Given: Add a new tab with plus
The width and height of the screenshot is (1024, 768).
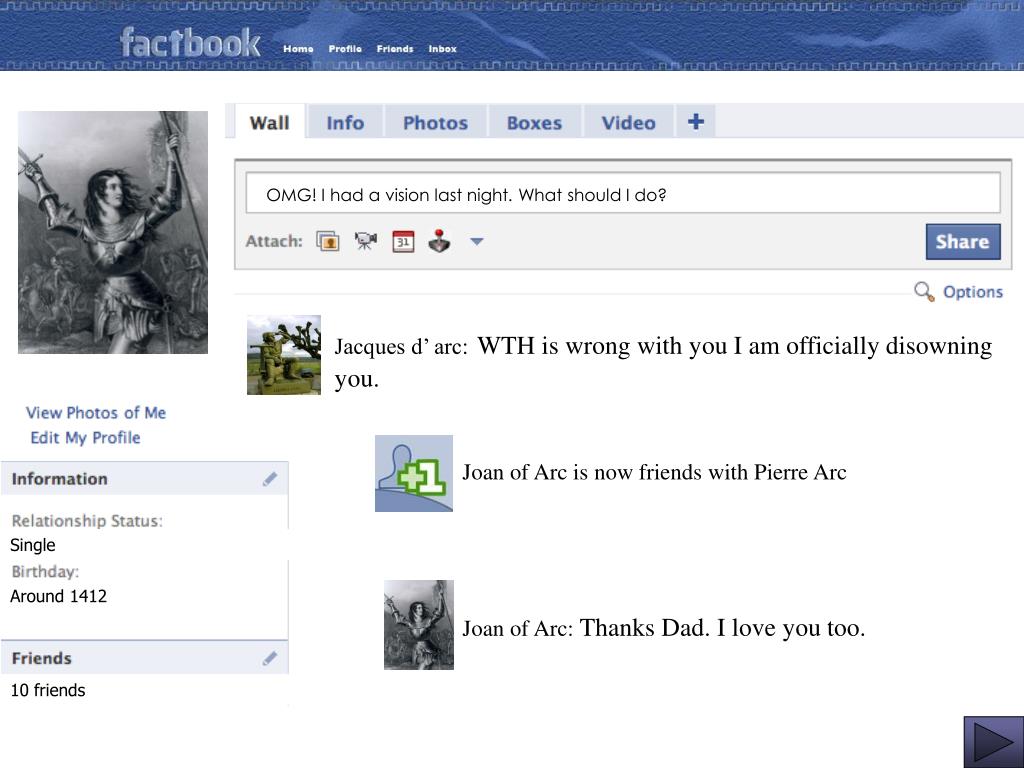Looking at the screenshot, I should click(696, 121).
